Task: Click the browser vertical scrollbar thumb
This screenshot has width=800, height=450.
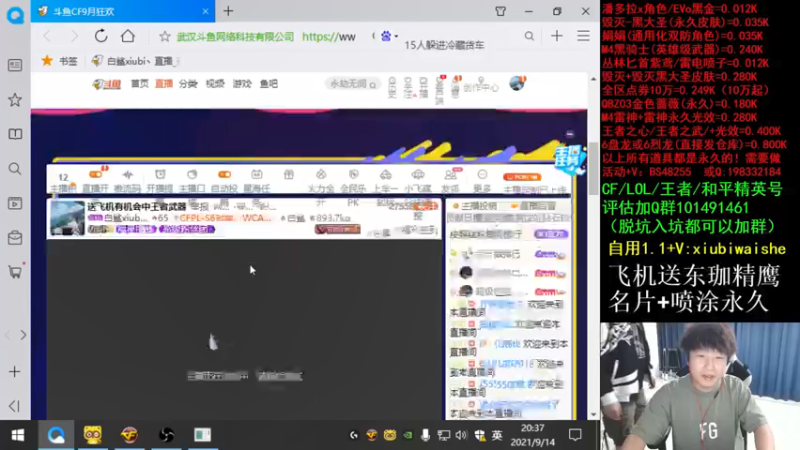Action: click(x=593, y=168)
